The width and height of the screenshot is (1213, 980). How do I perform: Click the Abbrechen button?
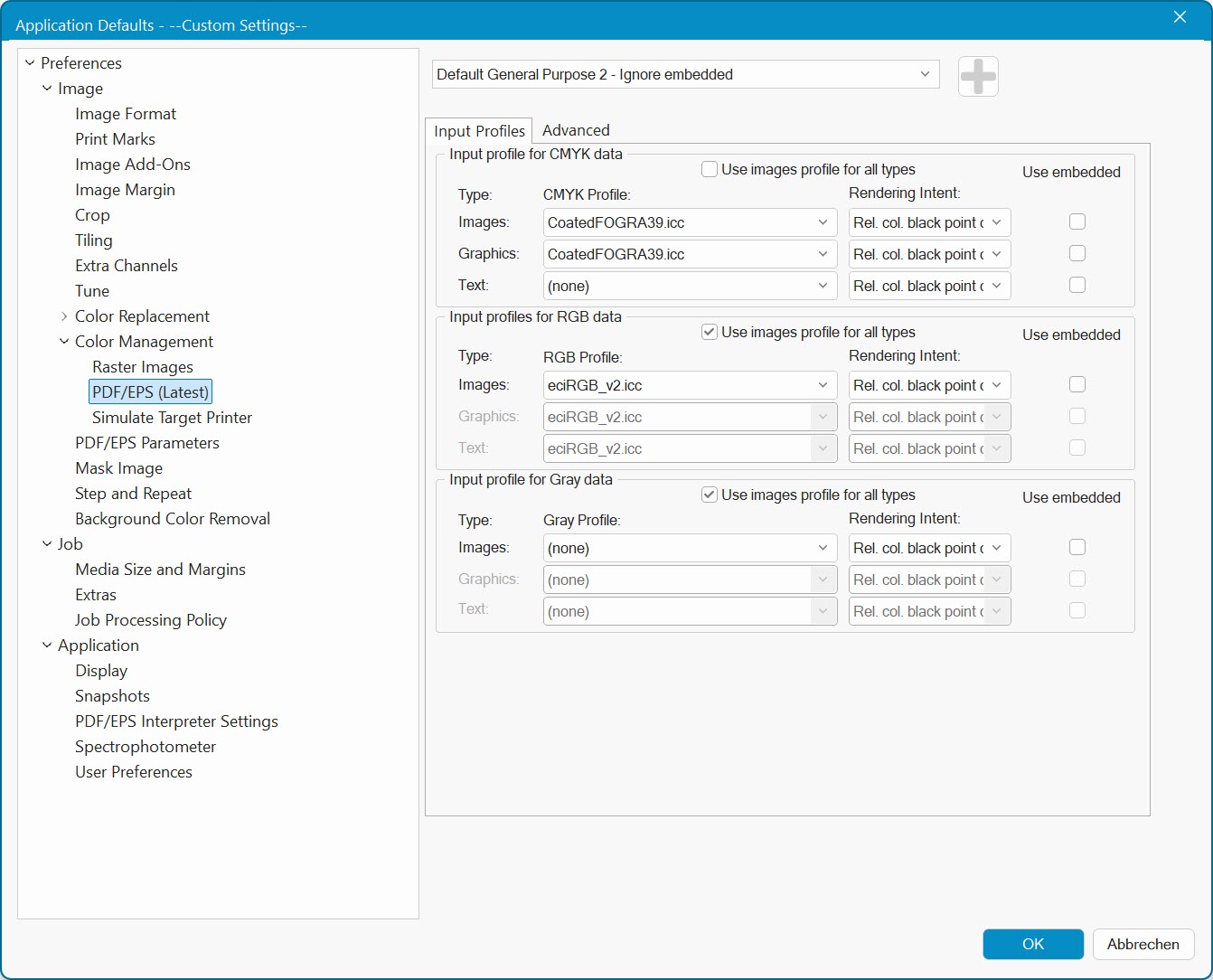click(1142, 944)
